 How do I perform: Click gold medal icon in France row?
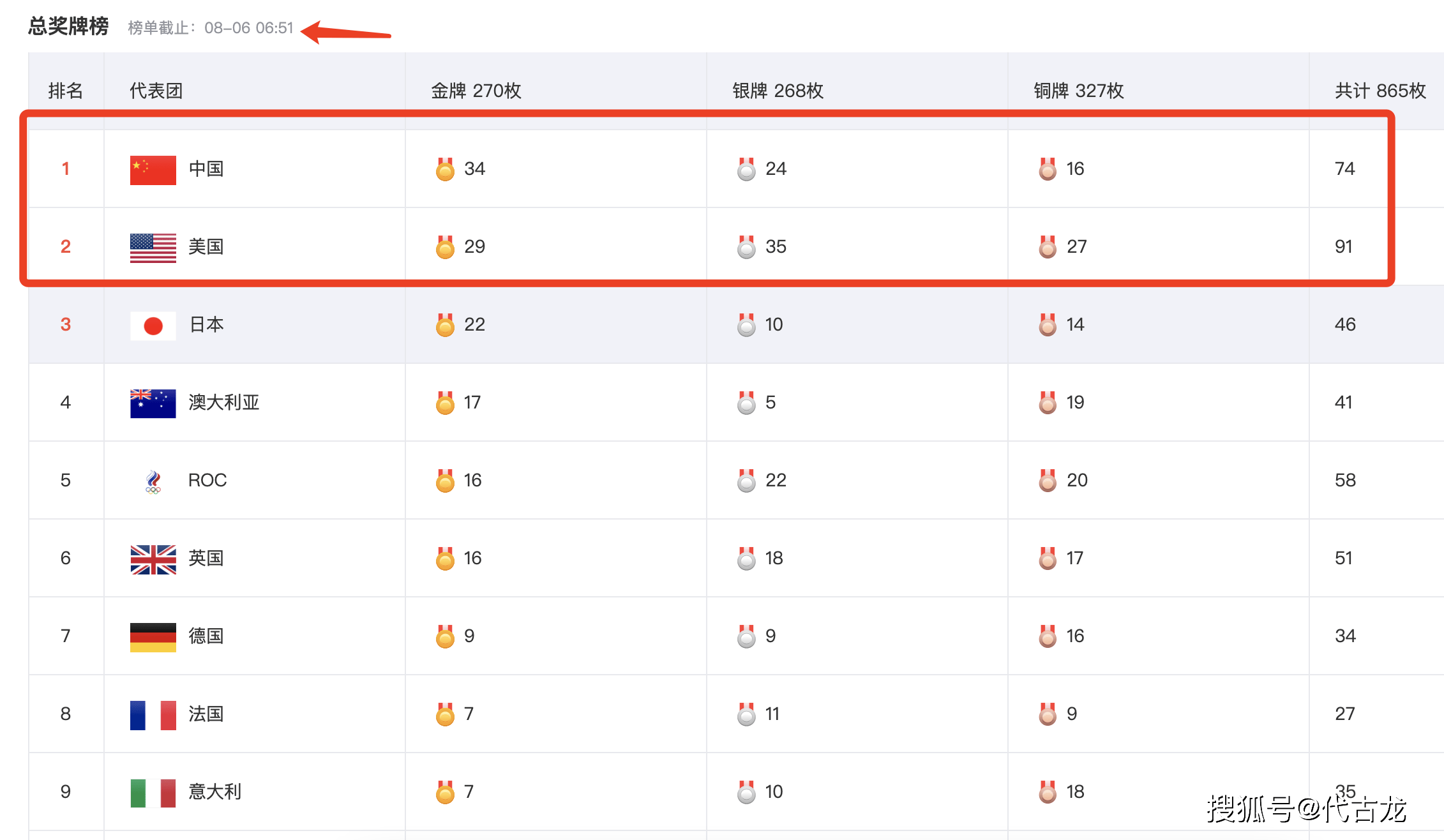[445, 714]
